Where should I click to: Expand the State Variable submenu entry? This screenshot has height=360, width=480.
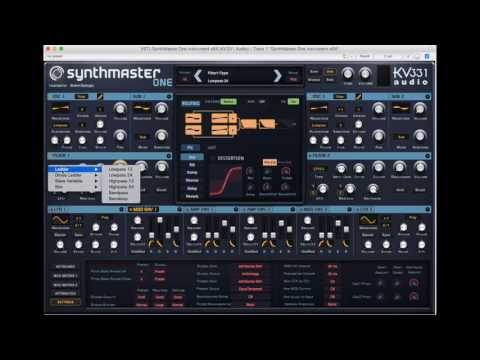pos(75,181)
